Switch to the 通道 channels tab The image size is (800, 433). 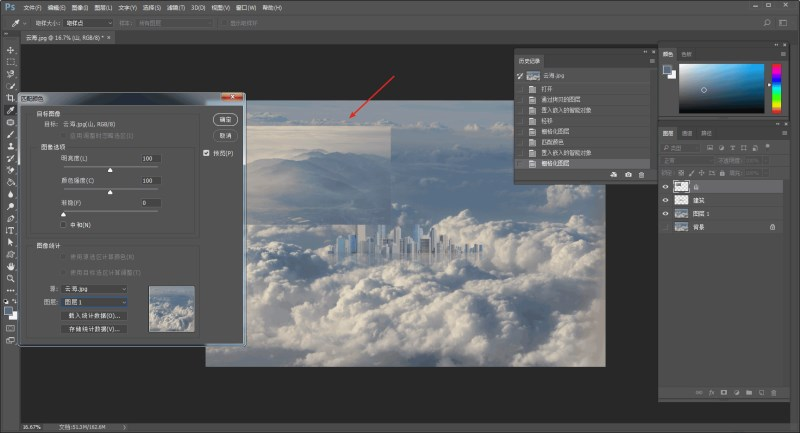click(688, 133)
